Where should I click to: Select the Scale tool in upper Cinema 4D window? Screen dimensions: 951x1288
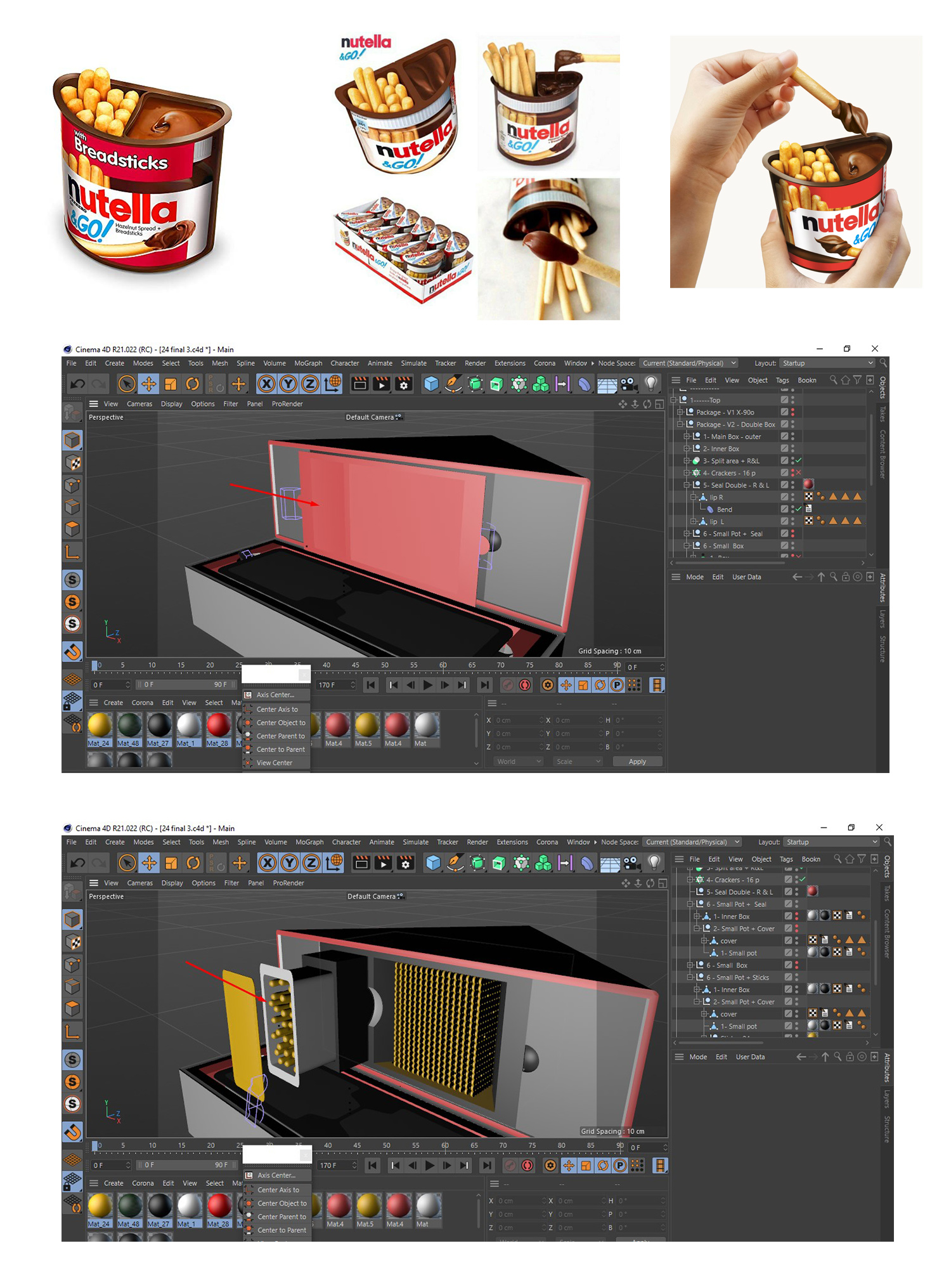170,384
